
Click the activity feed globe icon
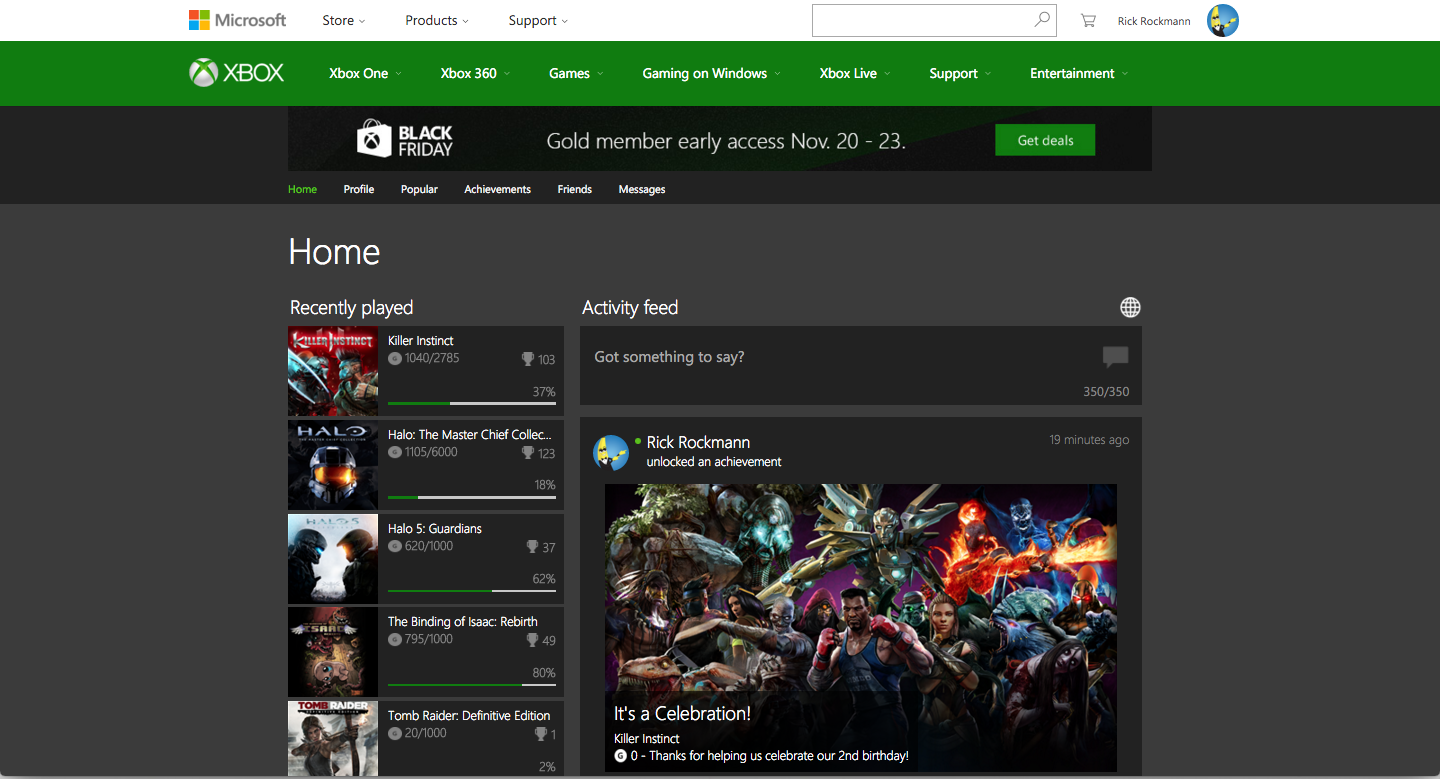click(1130, 307)
